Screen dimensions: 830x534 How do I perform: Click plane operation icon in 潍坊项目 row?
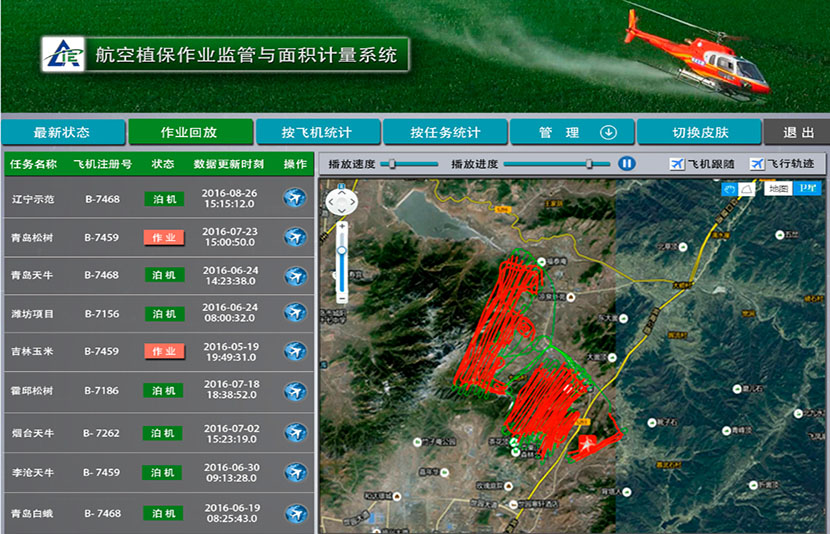(295, 313)
